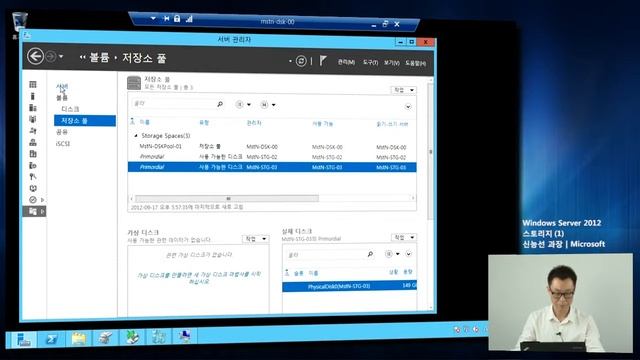
Task: Sort storage pools by 사용 가능 column
Action: pos(322,123)
